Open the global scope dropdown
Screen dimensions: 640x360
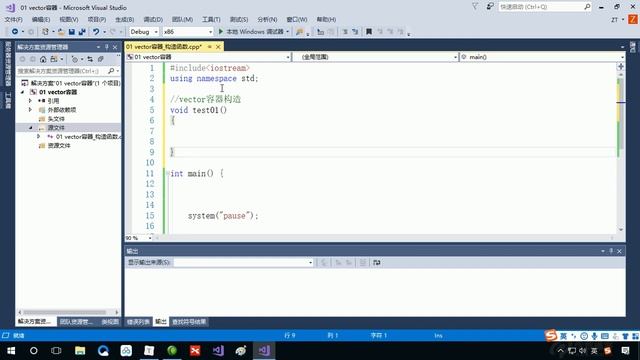click(x=375, y=57)
